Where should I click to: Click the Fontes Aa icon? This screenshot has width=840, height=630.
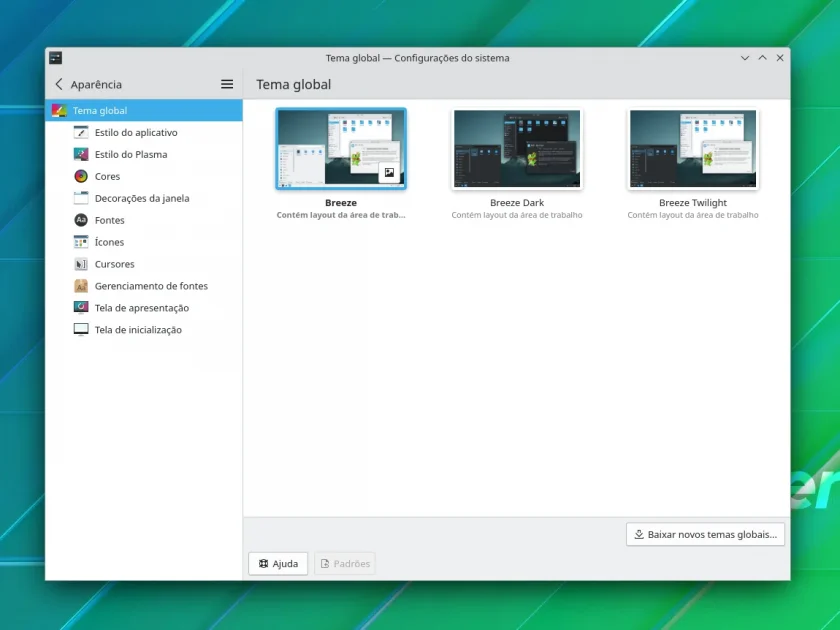coord(81,220)
